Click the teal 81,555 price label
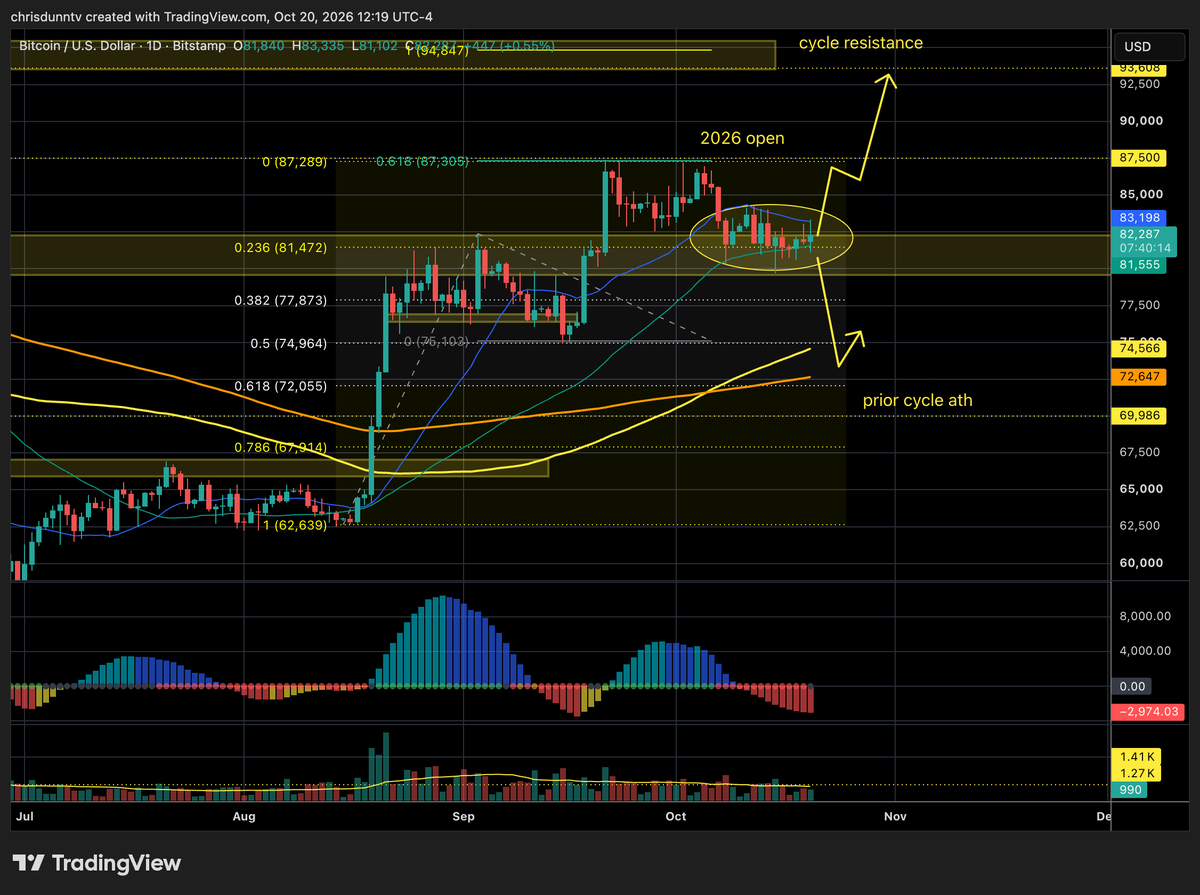 pyautogui.click(x=1139, y=264)
